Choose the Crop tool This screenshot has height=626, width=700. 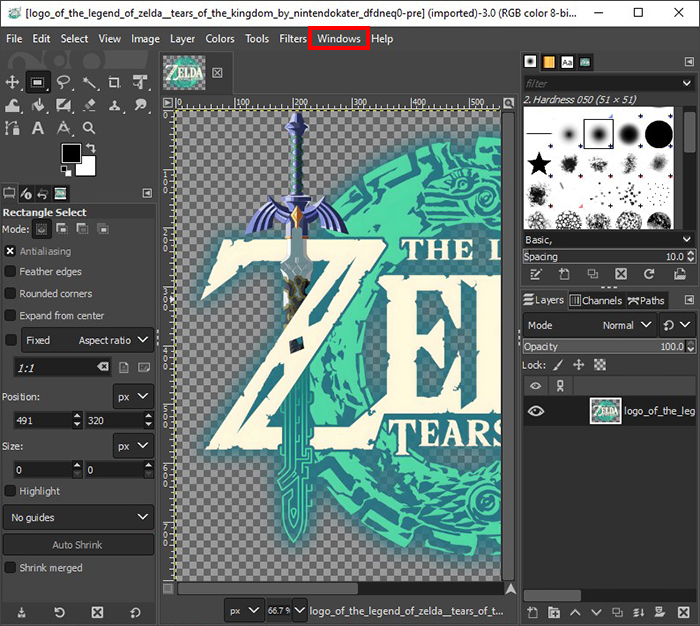[114, 82]
